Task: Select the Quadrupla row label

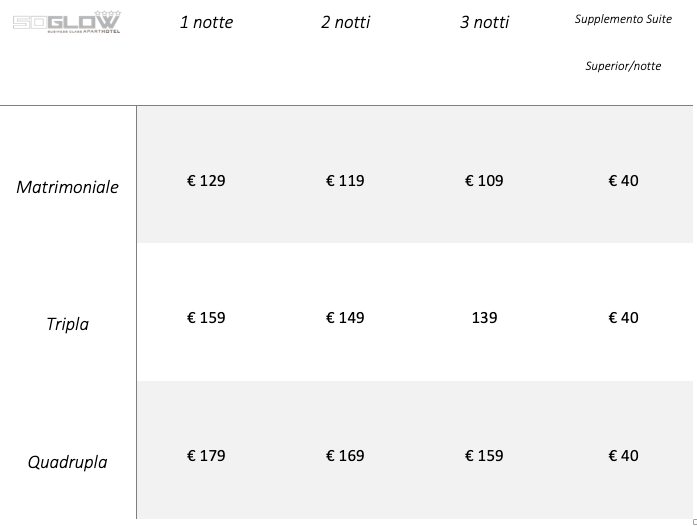Action: click(x=68, y=462)
